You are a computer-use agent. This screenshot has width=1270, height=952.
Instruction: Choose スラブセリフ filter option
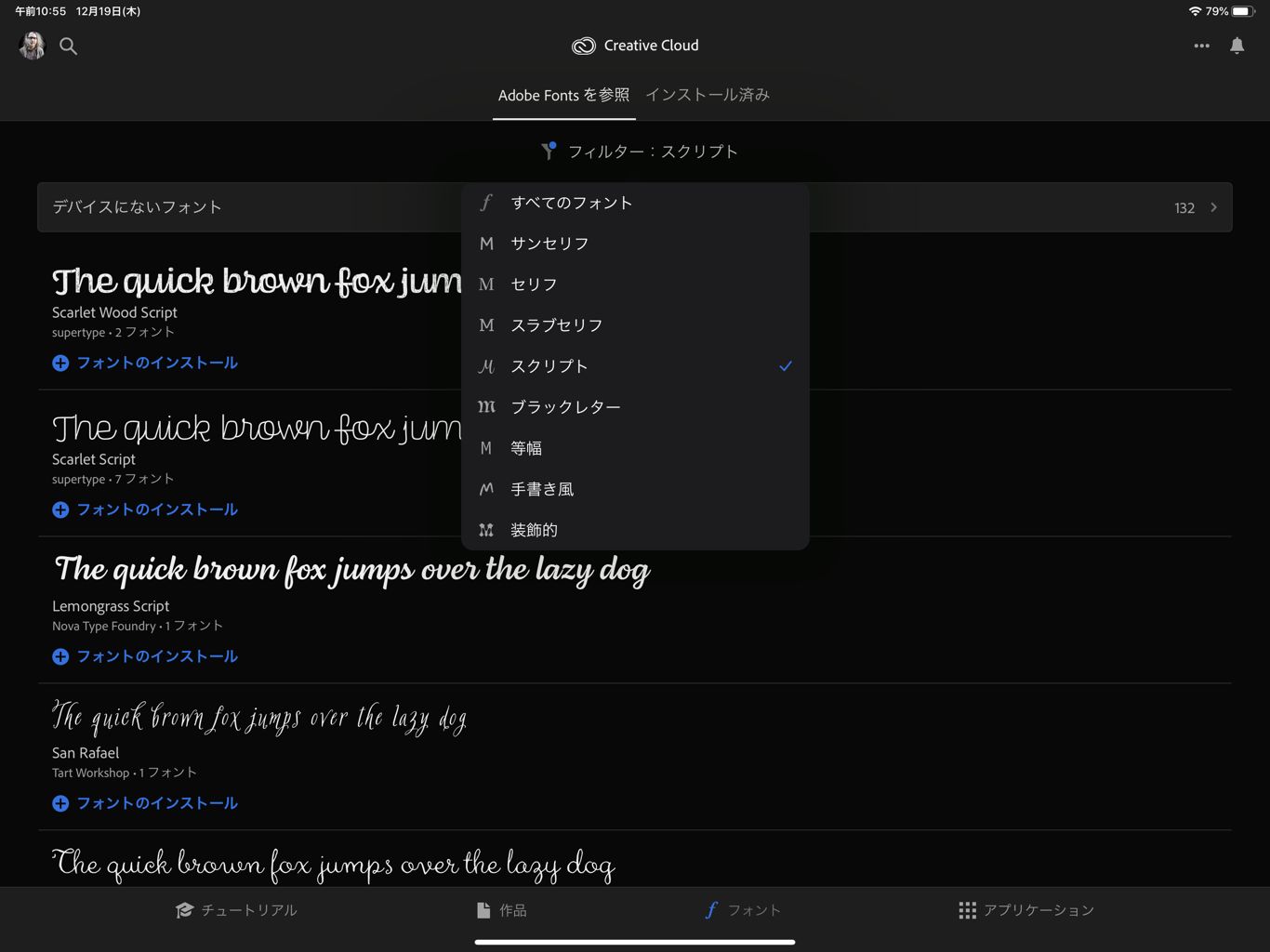tap(635, 325)
